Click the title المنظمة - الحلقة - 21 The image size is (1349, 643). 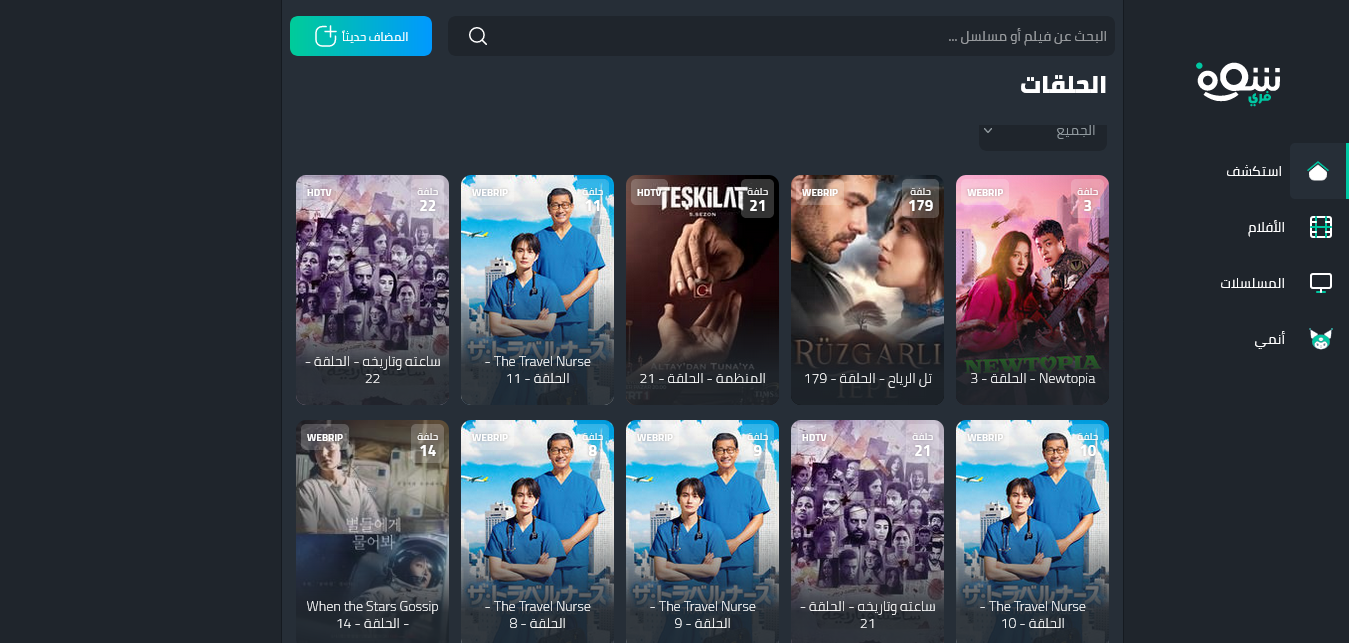click(x=703, y=379)
